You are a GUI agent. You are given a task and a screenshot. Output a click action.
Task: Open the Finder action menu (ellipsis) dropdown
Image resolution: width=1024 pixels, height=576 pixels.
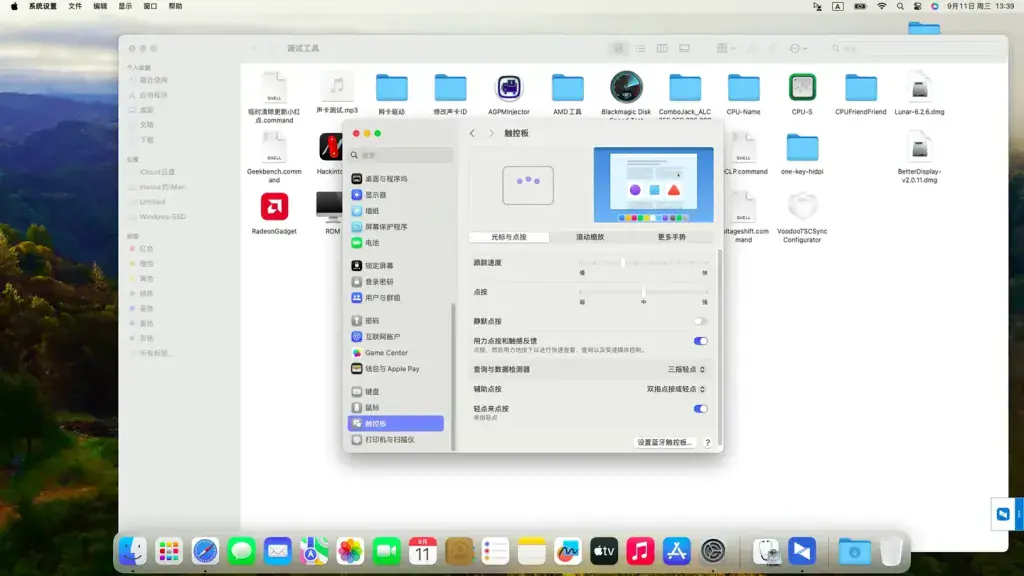798,48
